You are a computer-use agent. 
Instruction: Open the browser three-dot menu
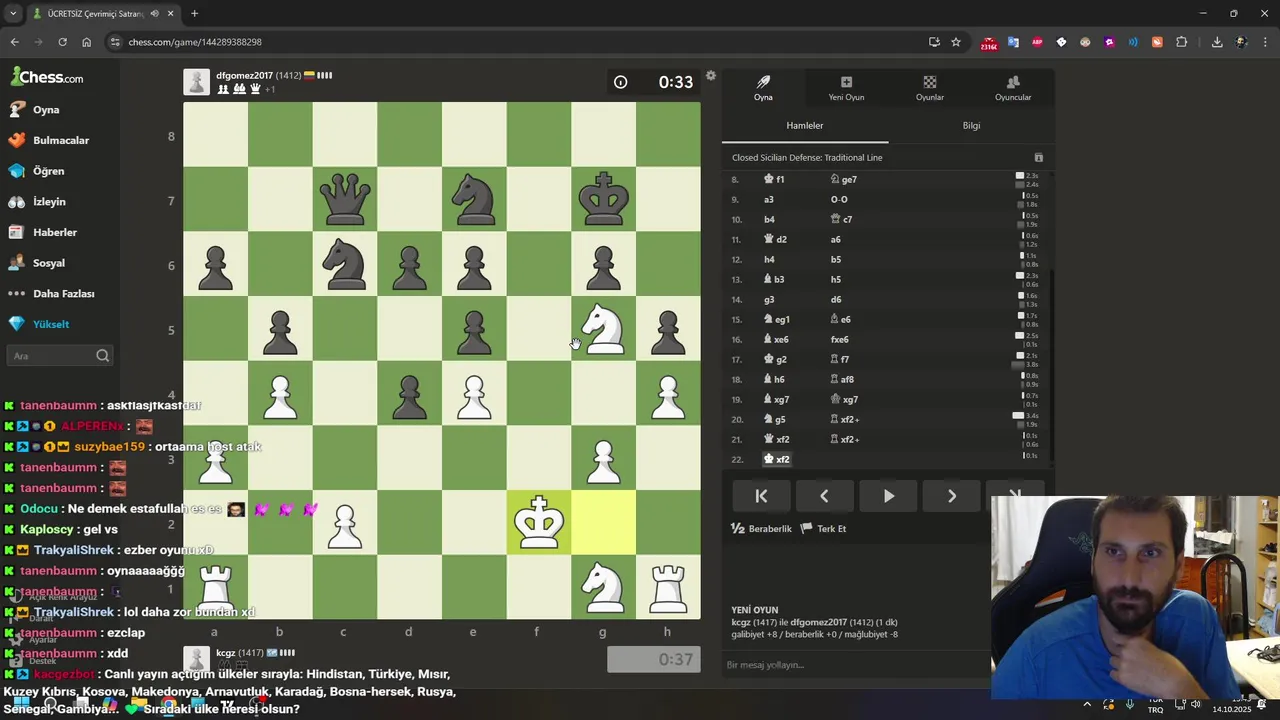click(x=1265, y=42)
